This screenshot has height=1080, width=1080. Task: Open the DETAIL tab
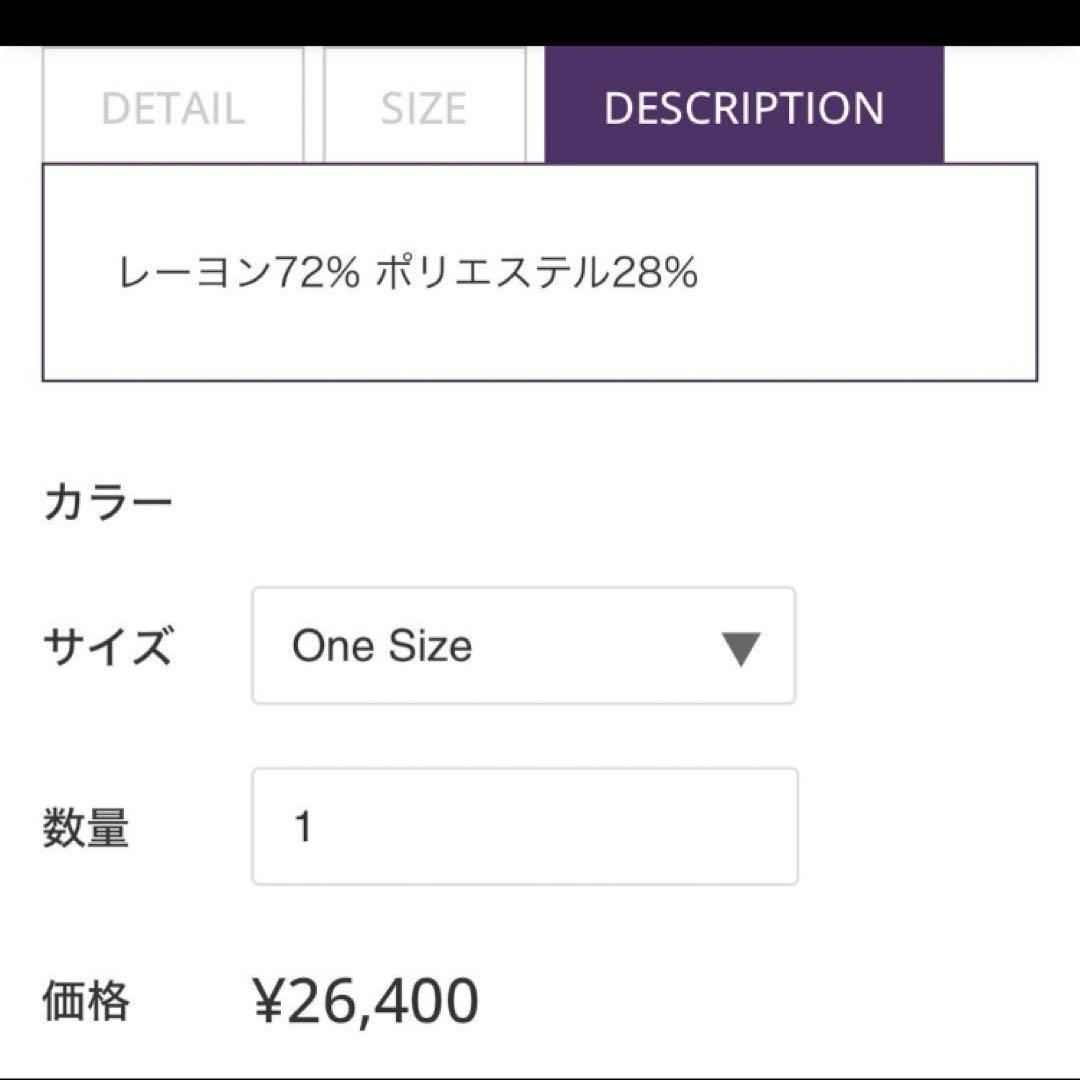[x=173, y=106]
